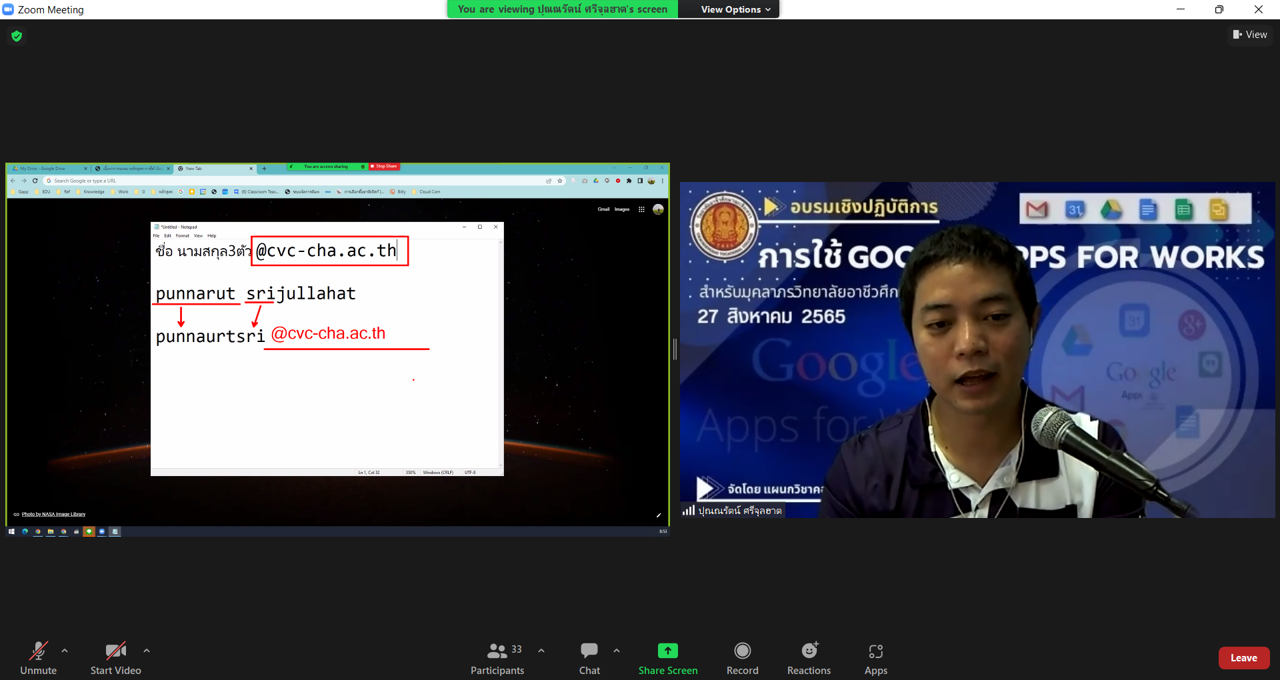Open the Knowledge bookmark folder in shared Chrome

(91, 192)
